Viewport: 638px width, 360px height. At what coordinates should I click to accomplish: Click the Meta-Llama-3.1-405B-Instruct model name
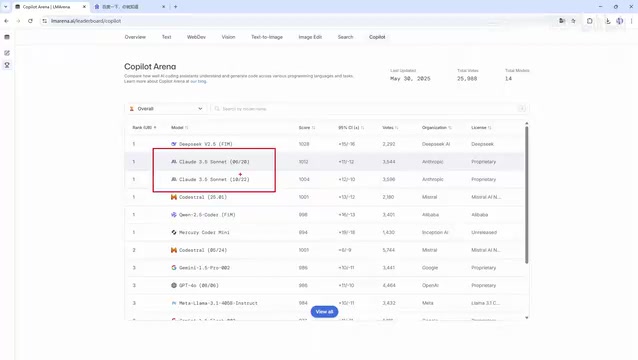tap(218, 303)
